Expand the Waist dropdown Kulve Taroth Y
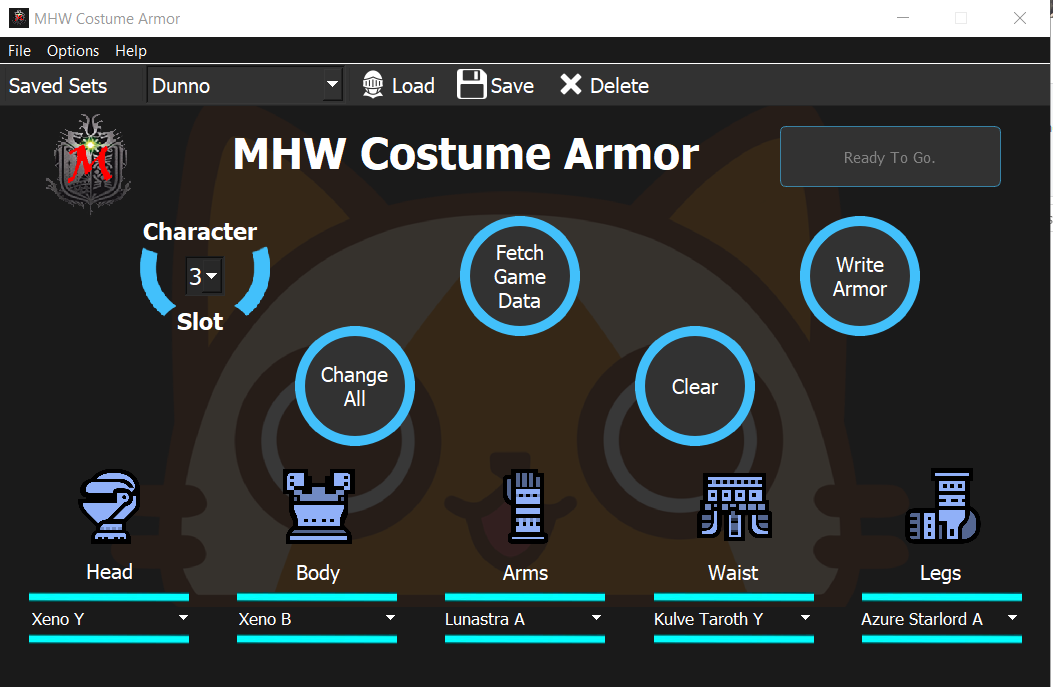 click(733, 619)
